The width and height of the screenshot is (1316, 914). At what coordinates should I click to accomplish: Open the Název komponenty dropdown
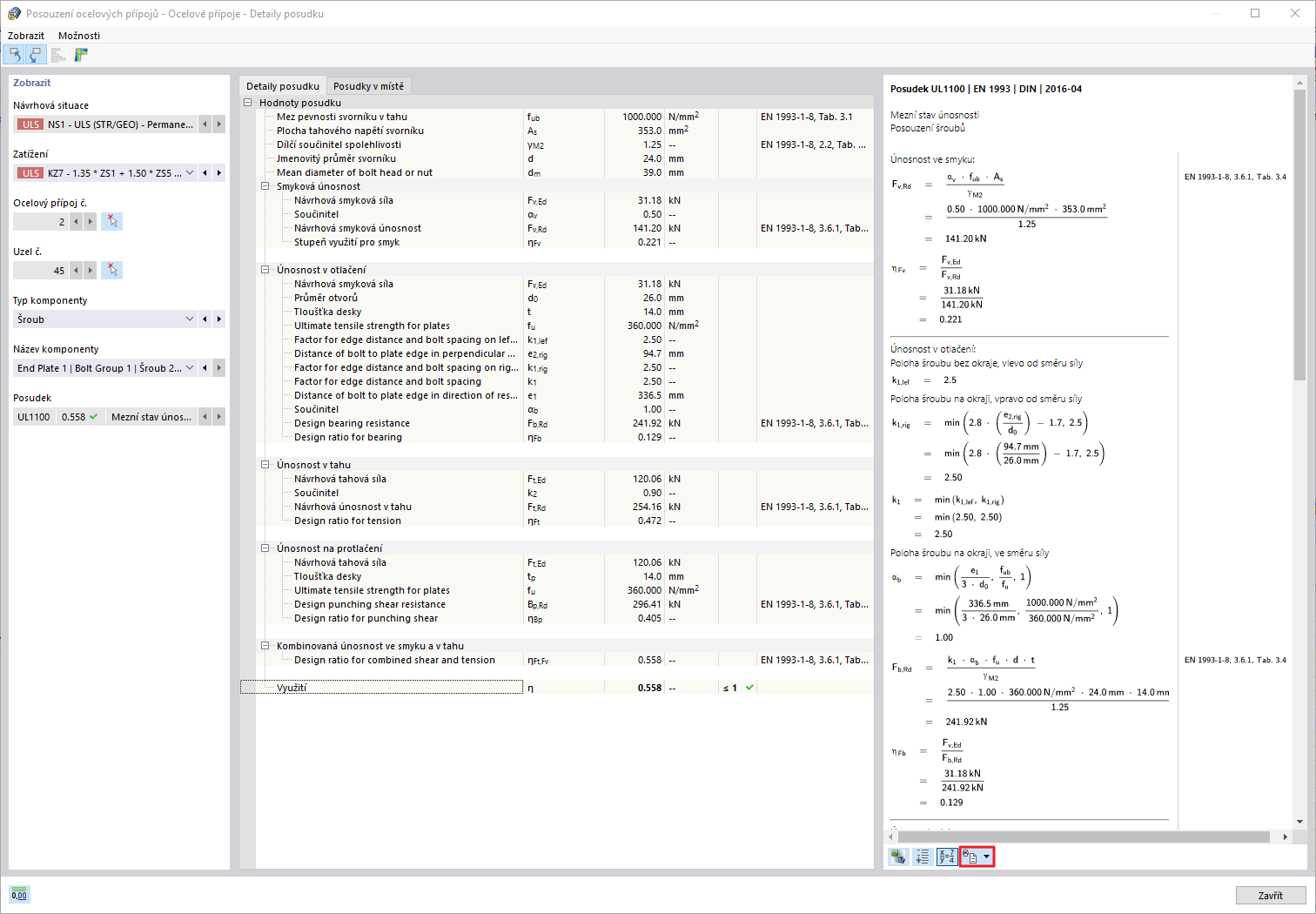point(190,368)
